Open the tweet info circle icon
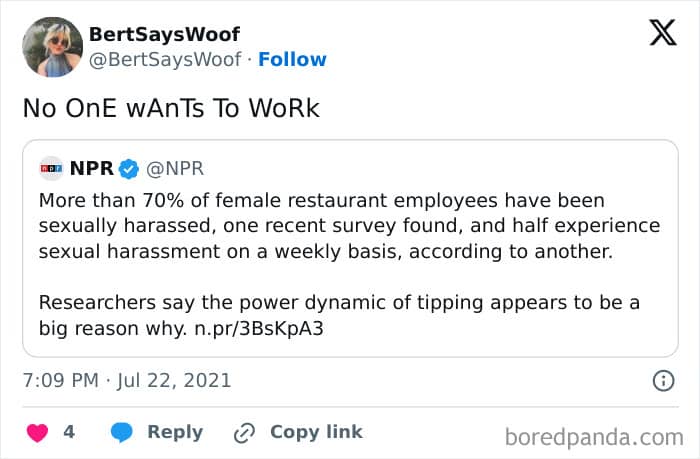 pos(662,381)
